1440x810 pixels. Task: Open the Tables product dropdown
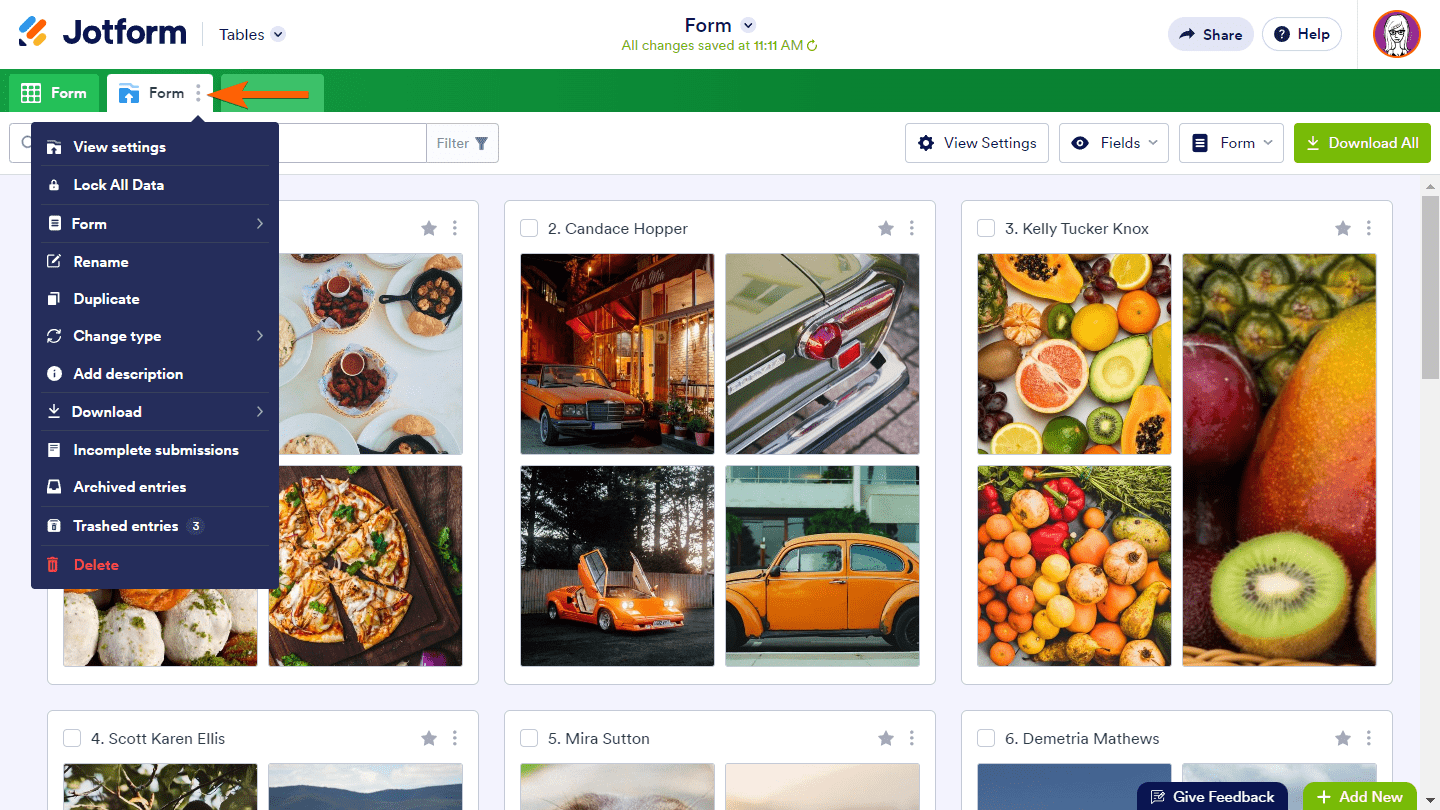click(x=252, y=34)
